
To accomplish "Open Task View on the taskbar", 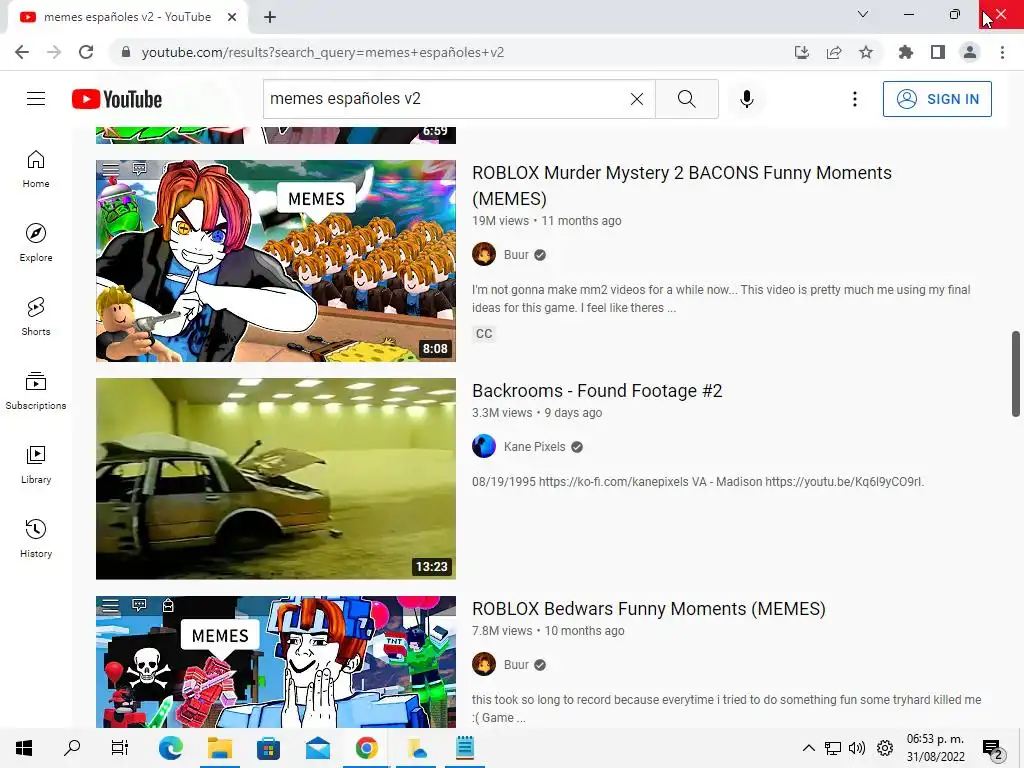I will (x=120, y=748).
